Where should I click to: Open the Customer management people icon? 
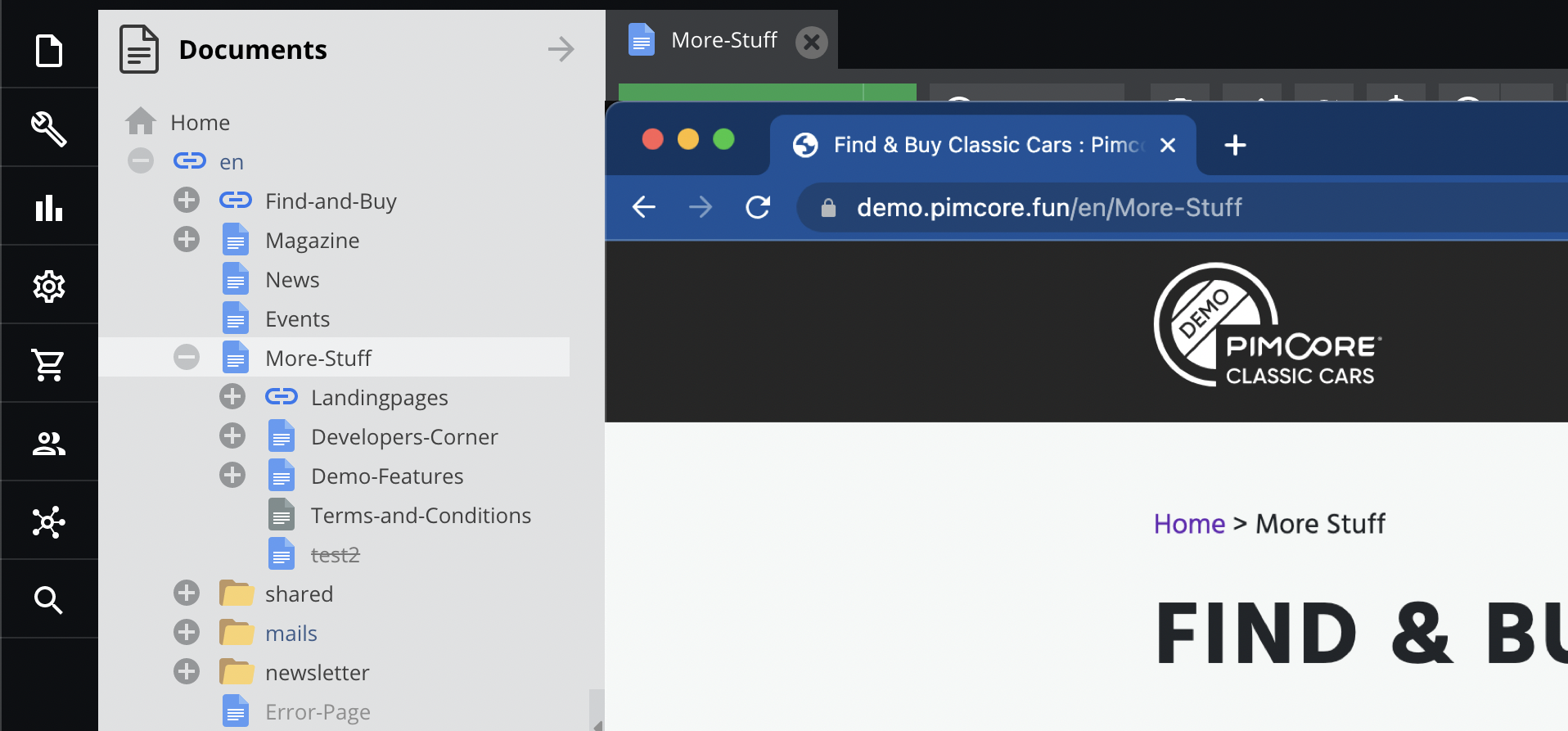pyautogui.click(x=49, y=444)
